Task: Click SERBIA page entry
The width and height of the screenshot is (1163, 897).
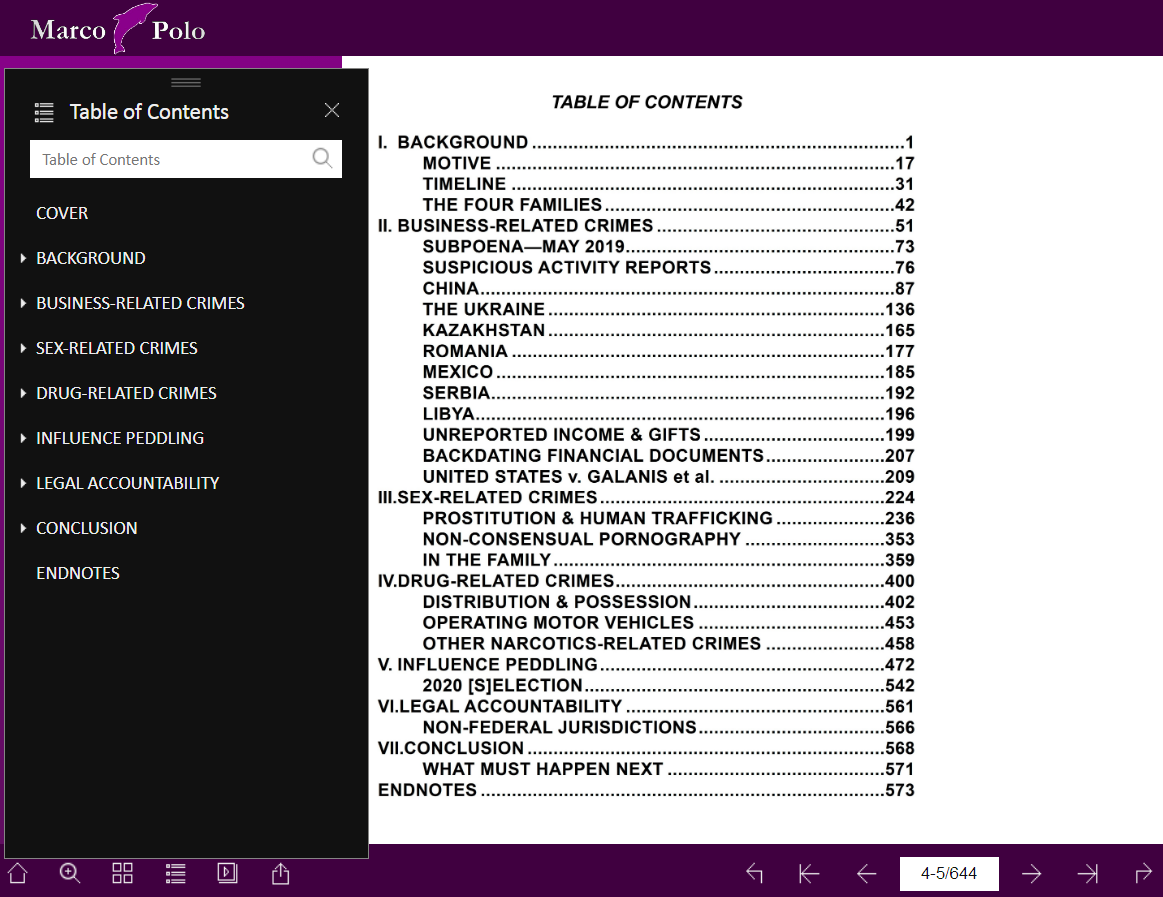Action: coord(668,392)
